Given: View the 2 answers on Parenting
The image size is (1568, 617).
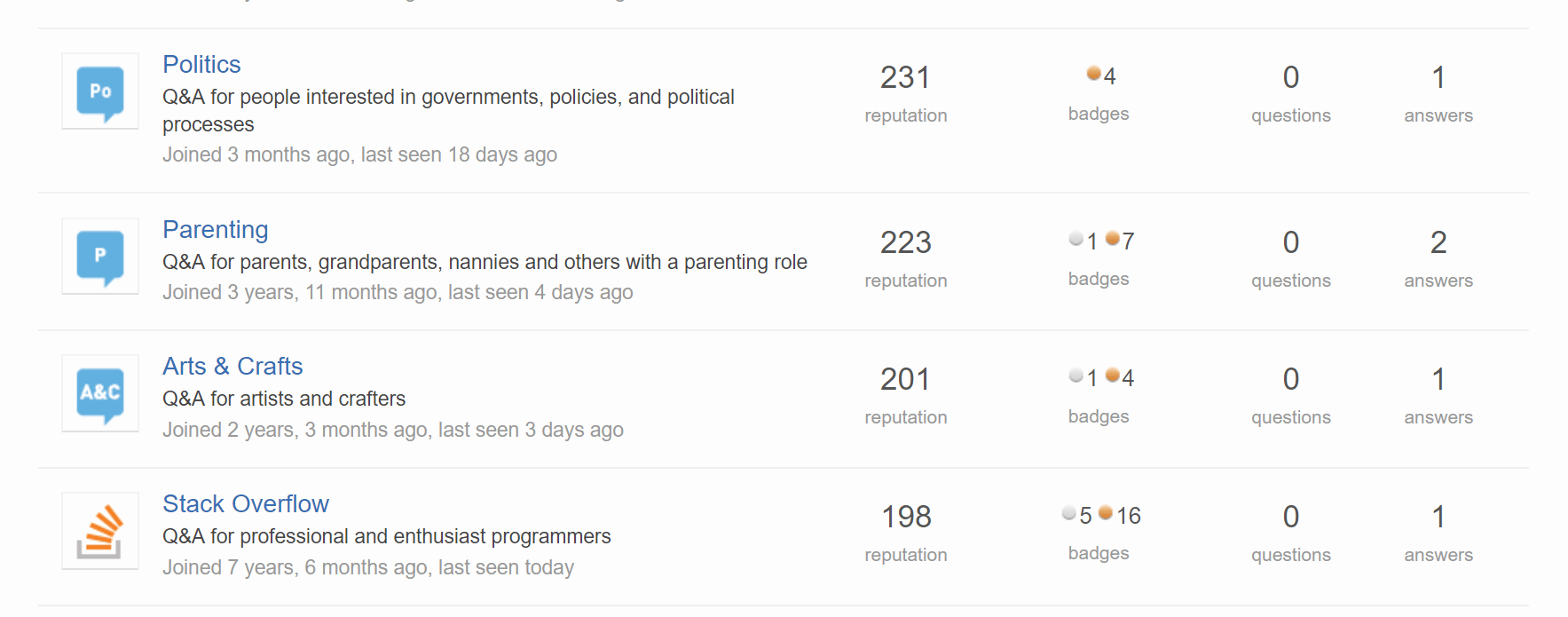Looking at the screenshot, I should tap(1438, 242).
